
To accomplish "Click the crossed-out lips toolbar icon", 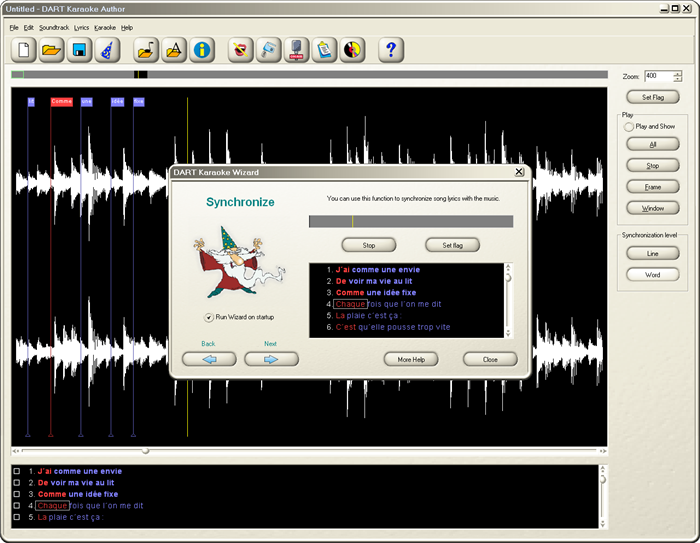I will pos(240,49).
